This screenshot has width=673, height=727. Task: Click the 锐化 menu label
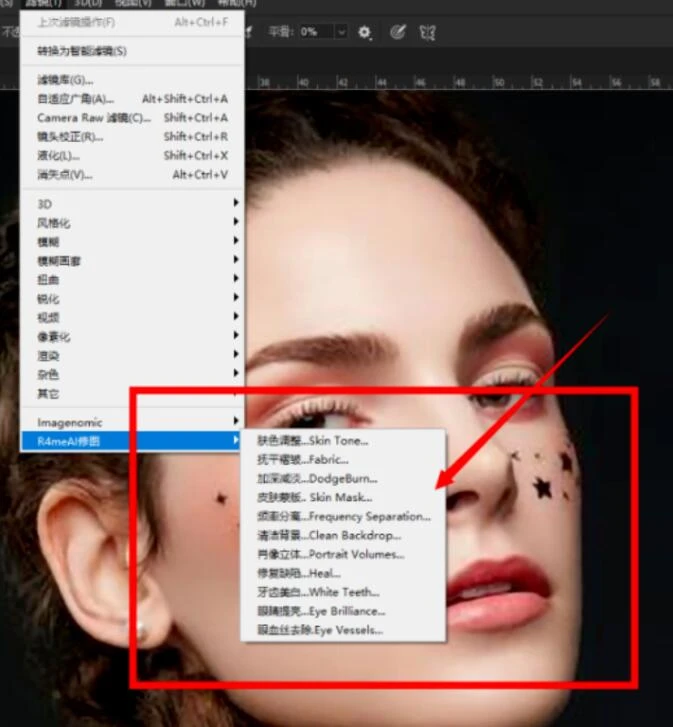(x=48, y=299)
